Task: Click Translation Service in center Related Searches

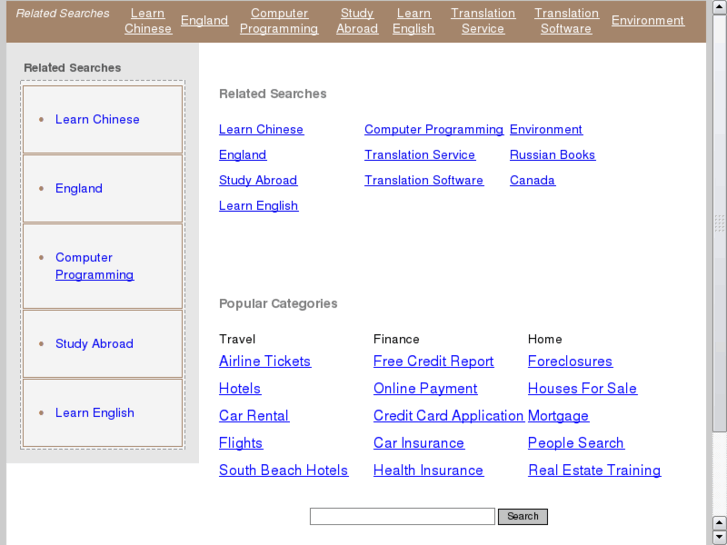Action: pyautogui.click(x=420, y=155)
